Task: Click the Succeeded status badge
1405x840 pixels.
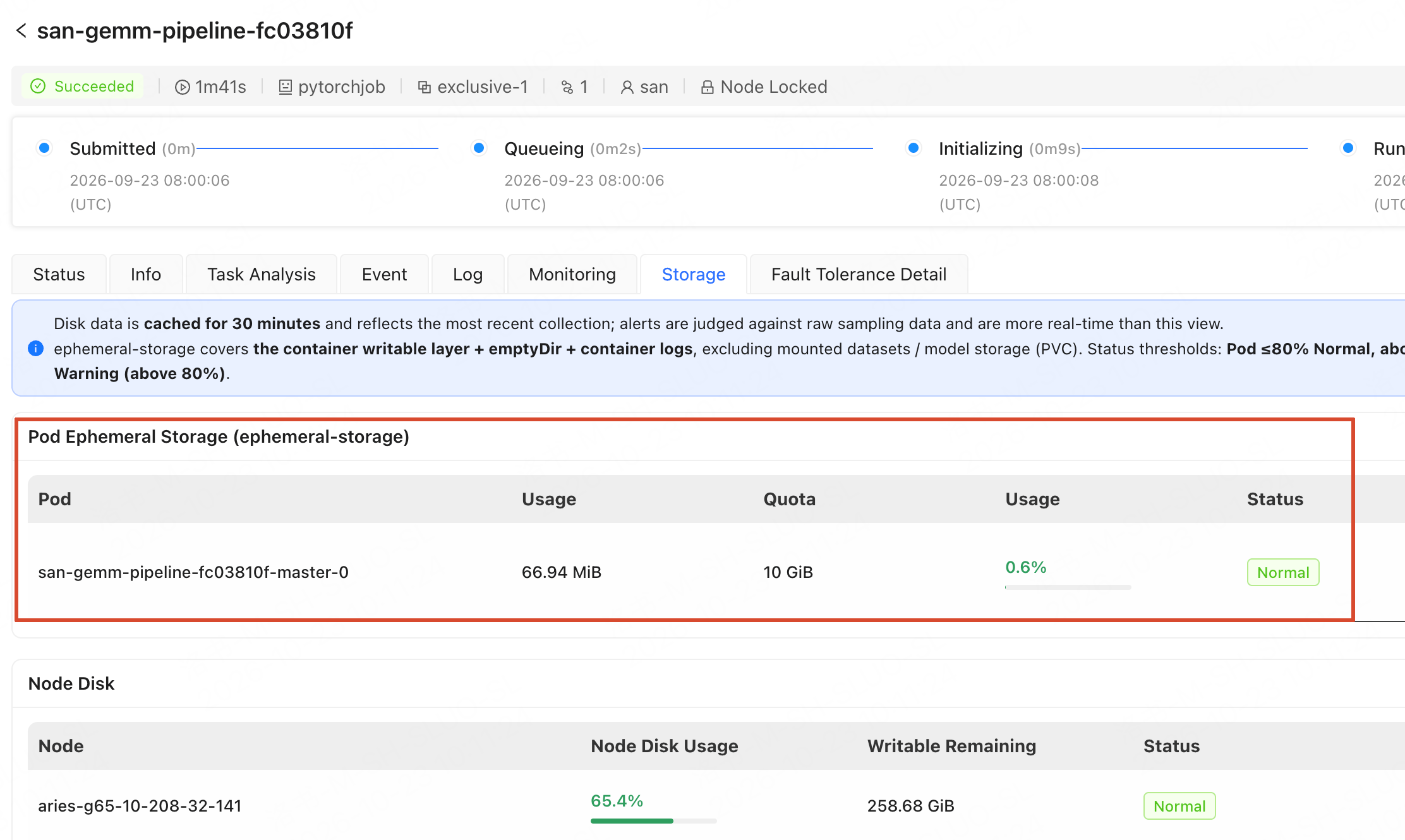Action: [x=83, y=87]
